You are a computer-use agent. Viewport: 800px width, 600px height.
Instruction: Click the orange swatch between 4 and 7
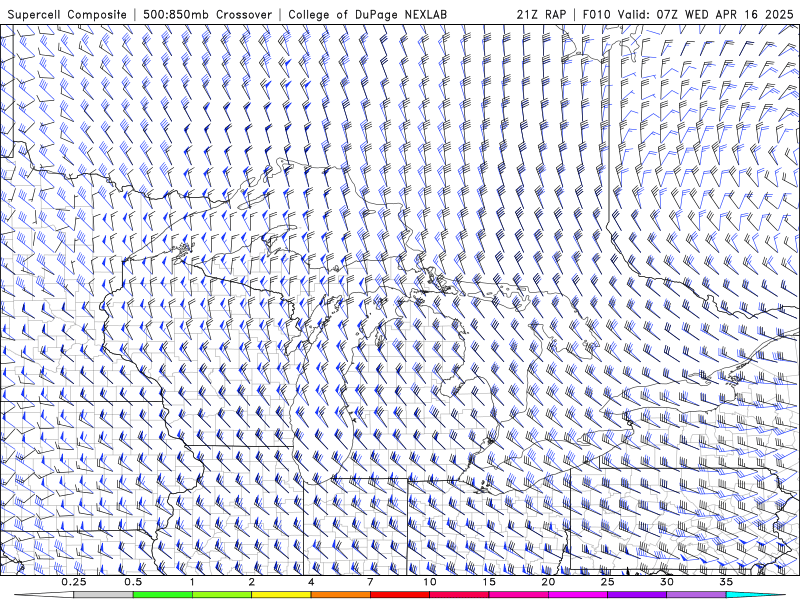click(x=341, y=595)
